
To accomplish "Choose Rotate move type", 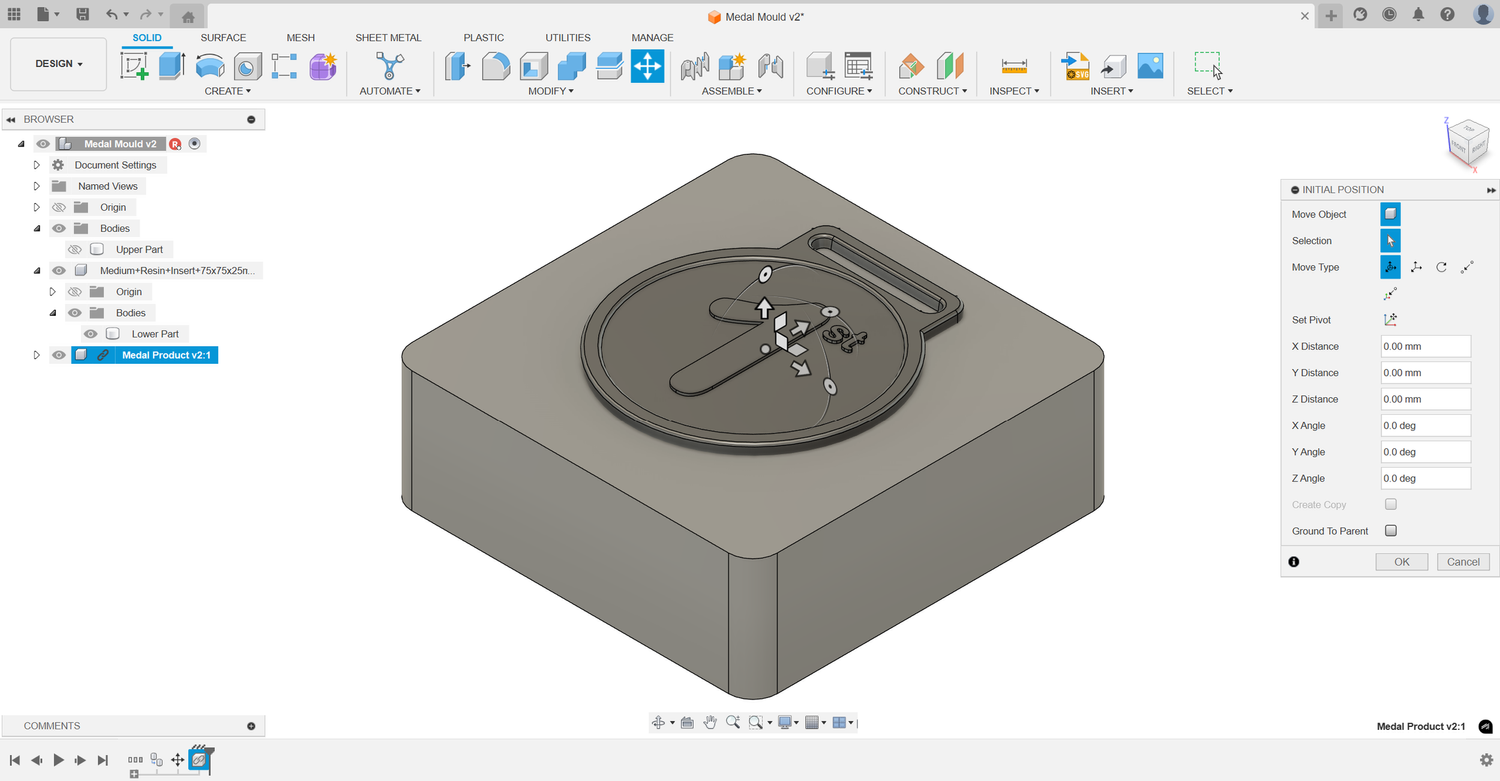I will (1441, 267).
